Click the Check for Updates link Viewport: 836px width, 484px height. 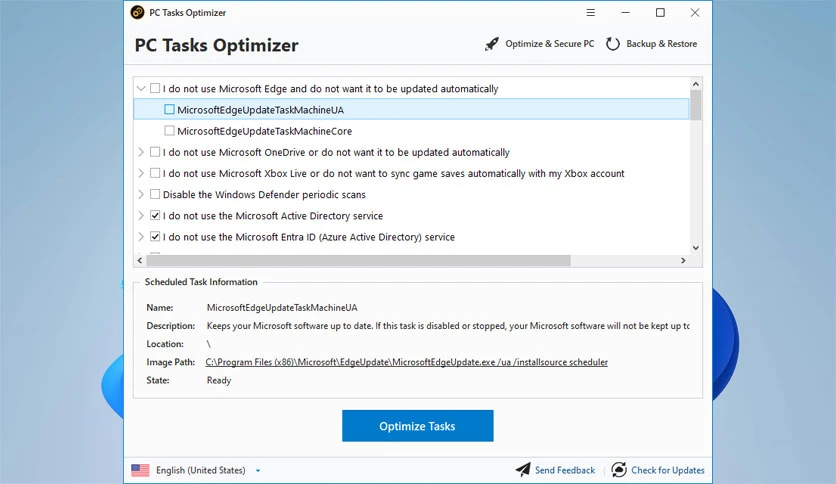pyautogui.click(x=668, y=470)
